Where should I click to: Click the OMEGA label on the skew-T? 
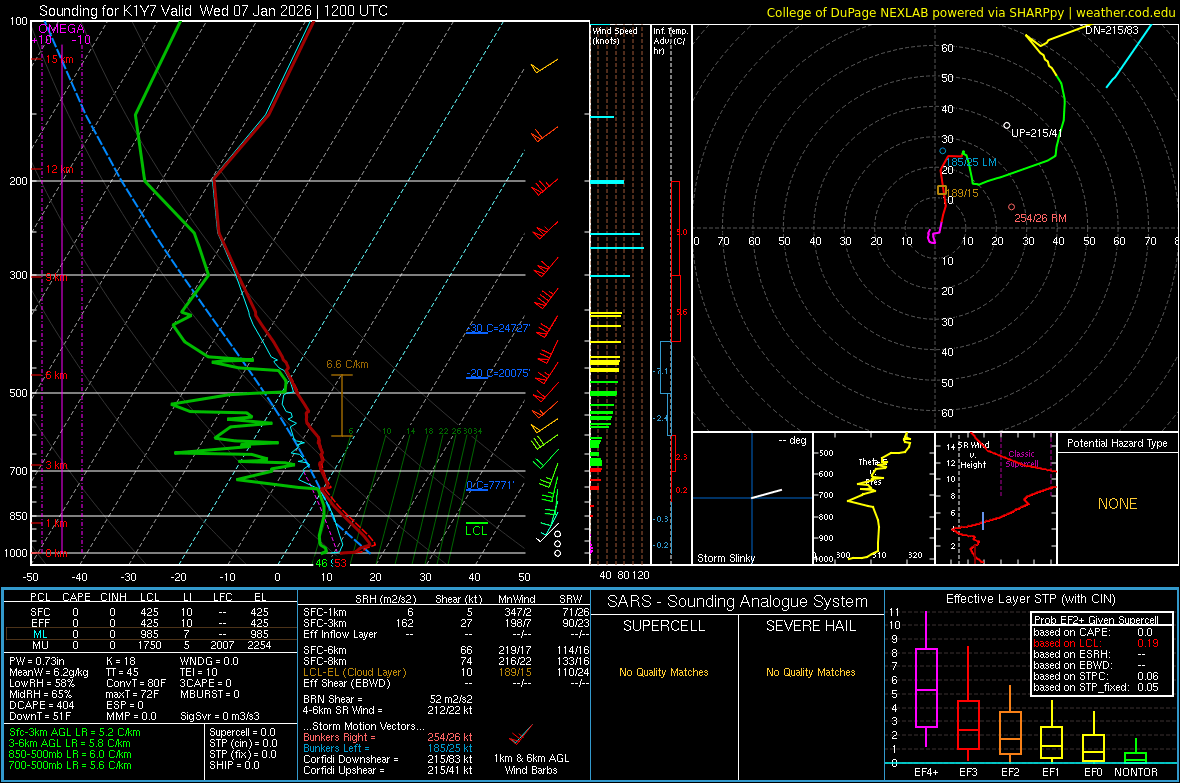point(61,29)
